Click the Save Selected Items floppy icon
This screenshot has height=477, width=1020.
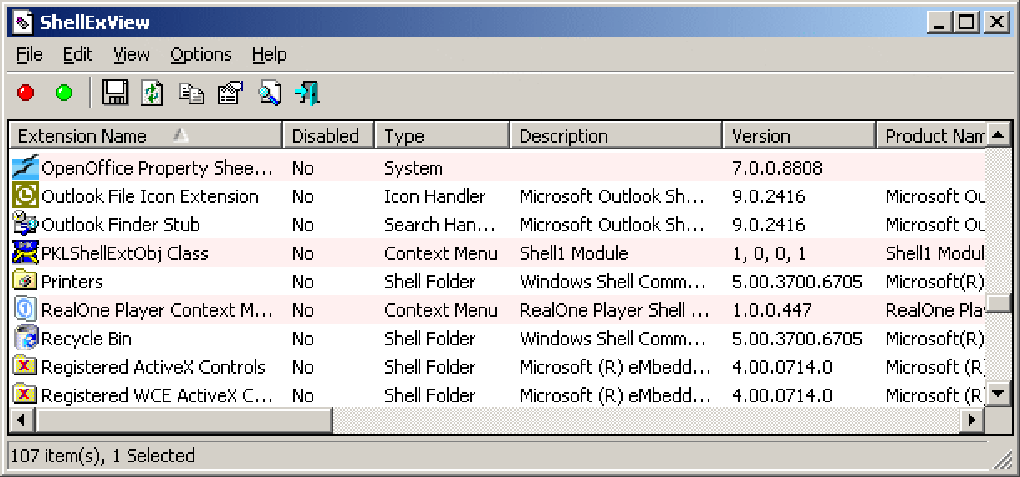[x=115, y=93]
